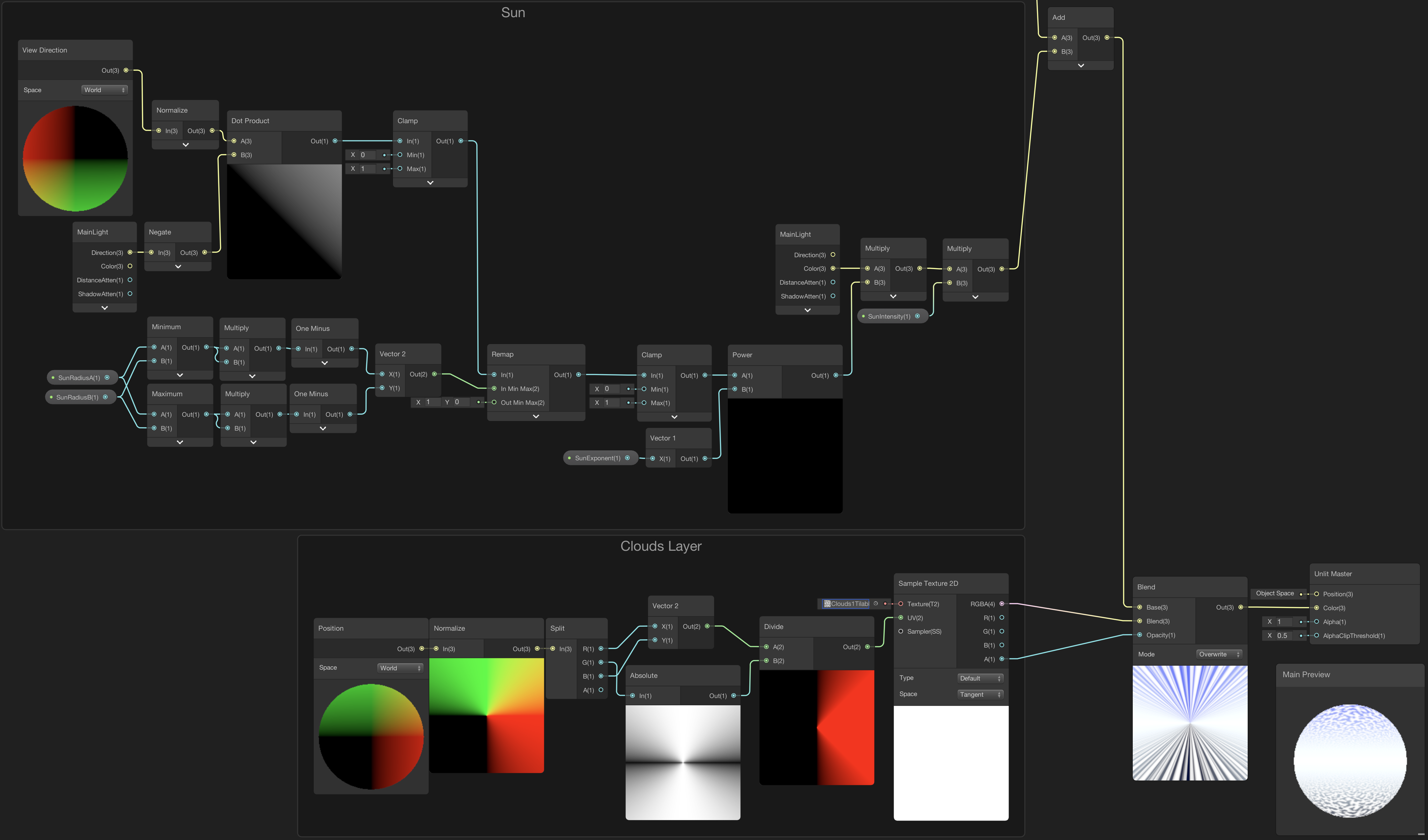
Task: Click the Opacity(1) port on the Blend node
Action: (1139, 635)
